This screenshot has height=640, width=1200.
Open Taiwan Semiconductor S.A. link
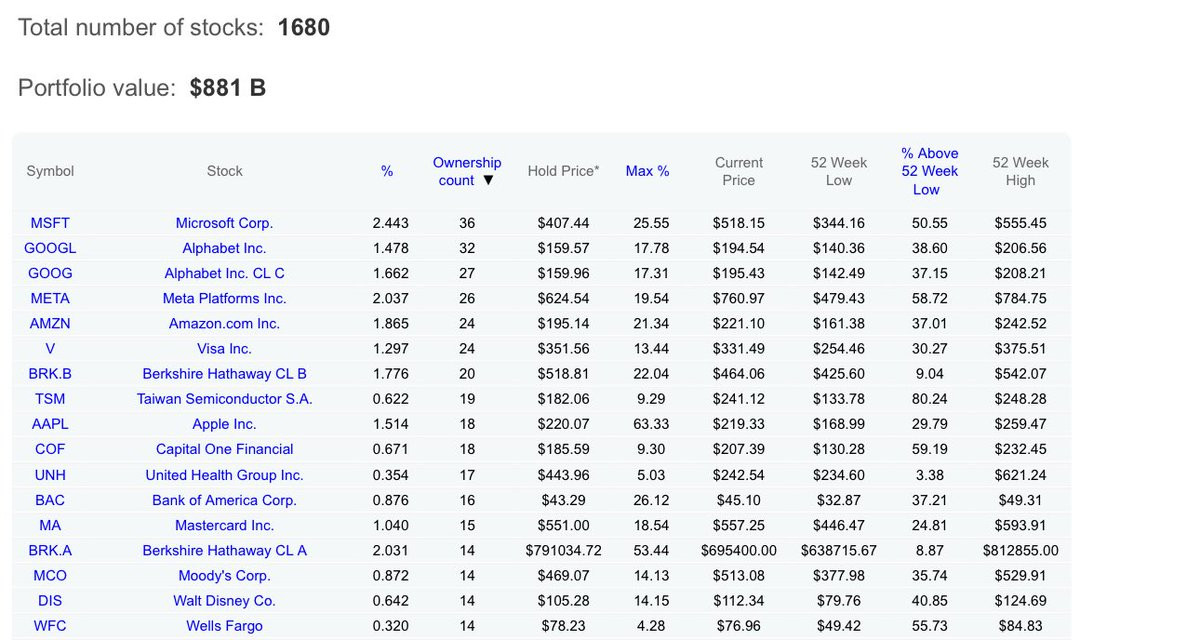(224, 398)
